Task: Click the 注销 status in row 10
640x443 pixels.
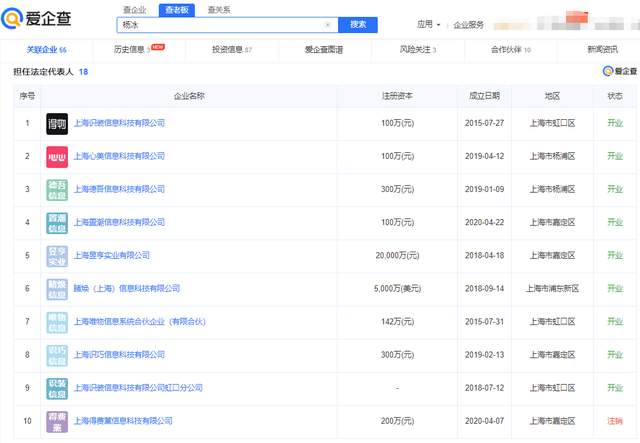Action: tap(615, 421)
